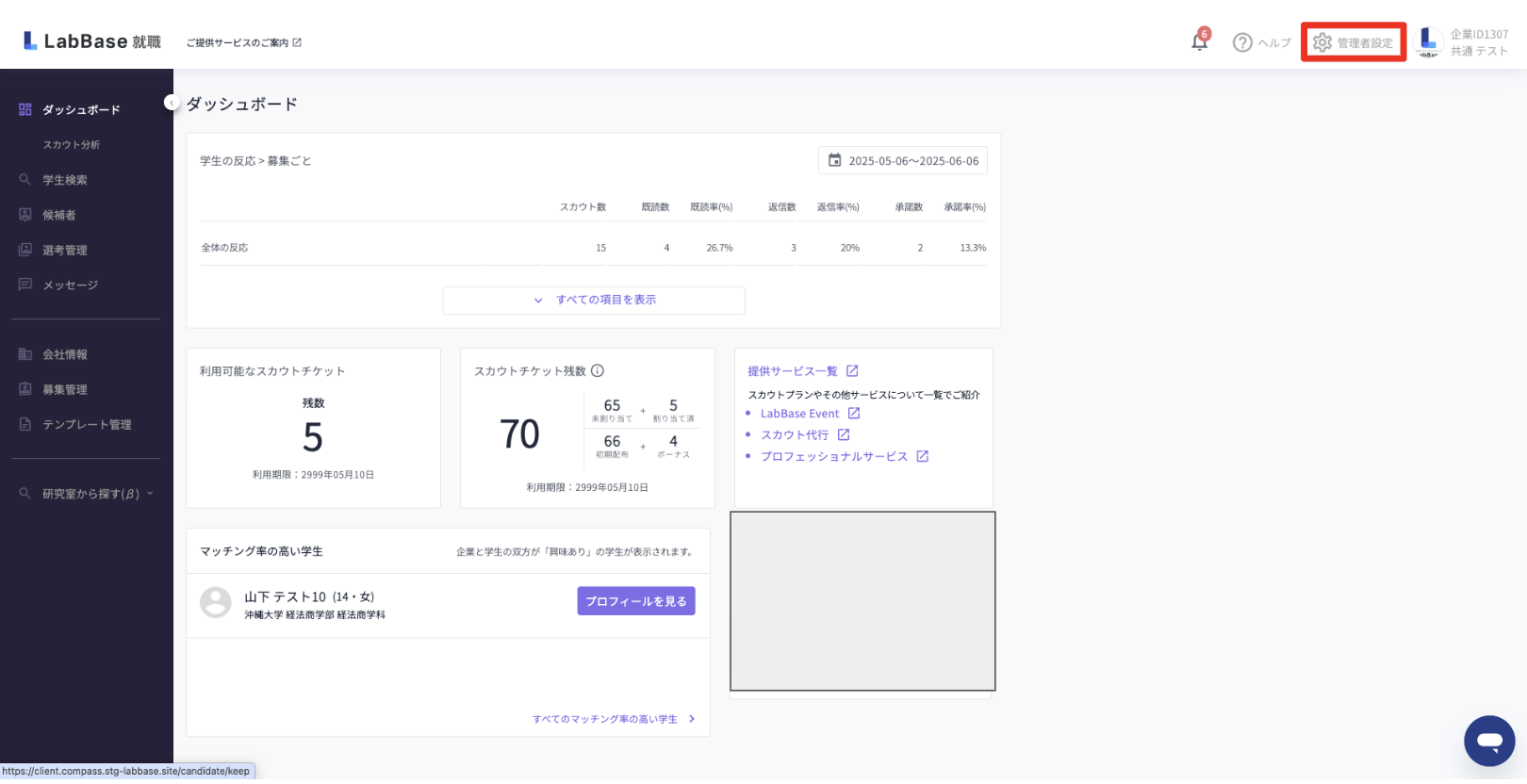This screenshot has height=784, width=1527.
Task: Click the LabBase 就職 logo
Action: pyautogui.click(x=92, y=41)
